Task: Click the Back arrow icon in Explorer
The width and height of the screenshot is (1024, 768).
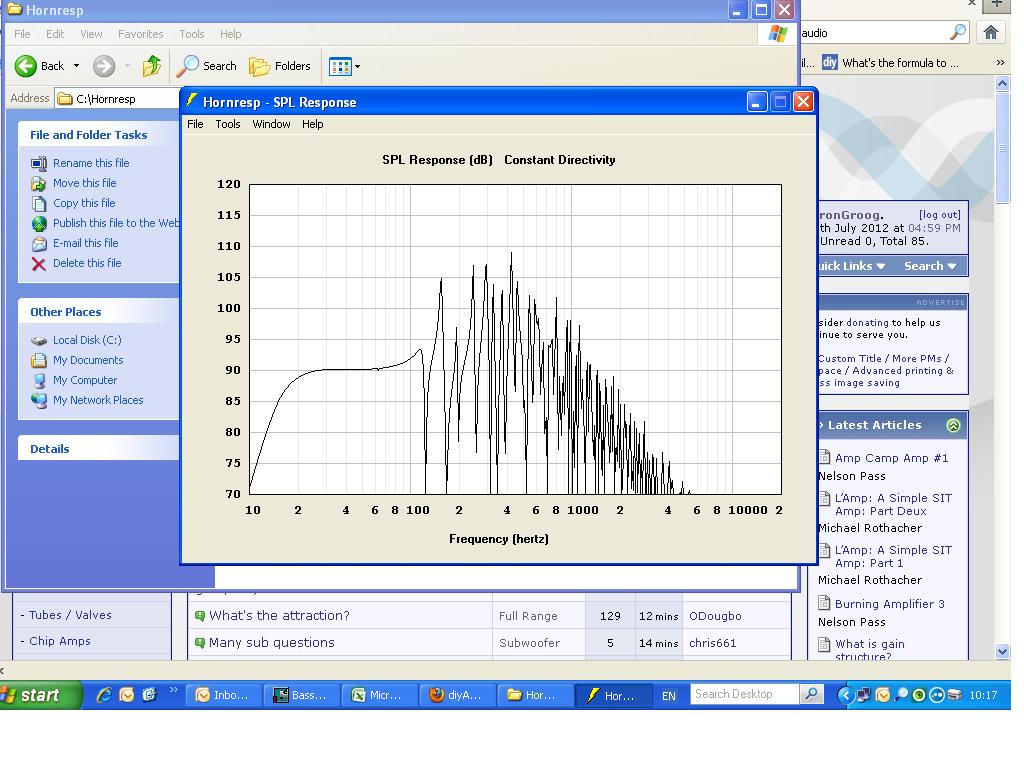Action: click(26, 66)
